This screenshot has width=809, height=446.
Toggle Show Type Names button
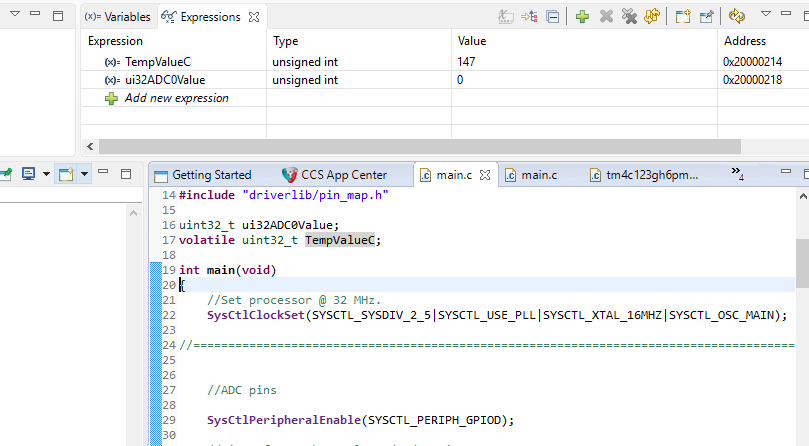(x=505, y=17)
